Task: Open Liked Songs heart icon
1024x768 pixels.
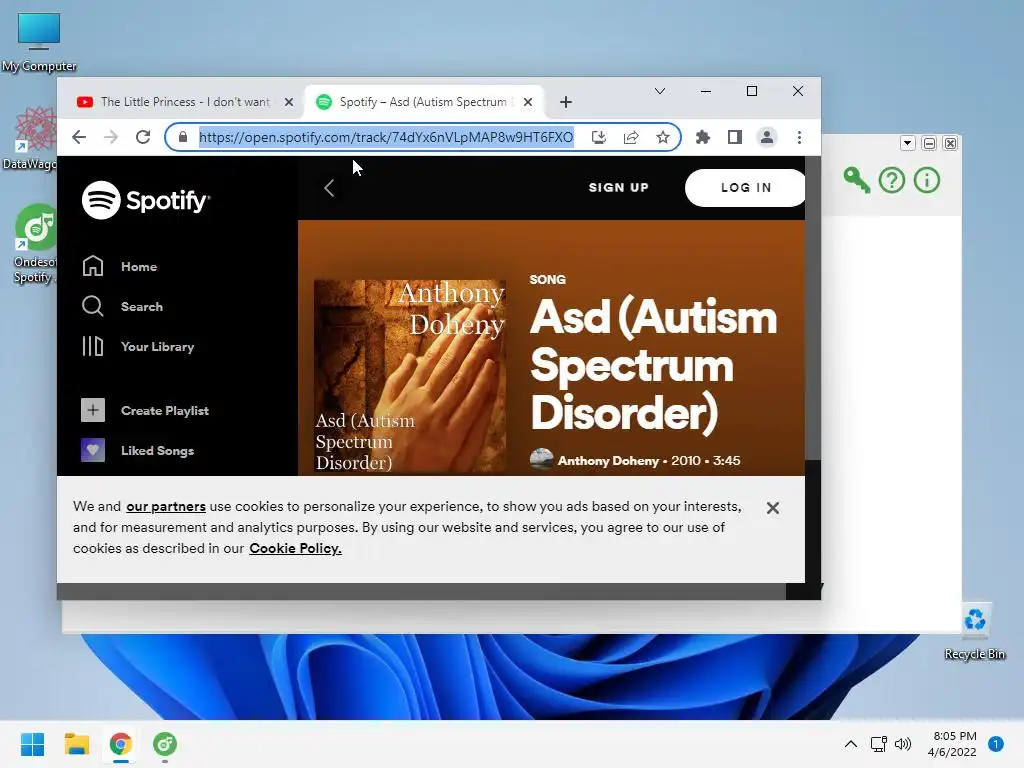Action: point(93,450)
